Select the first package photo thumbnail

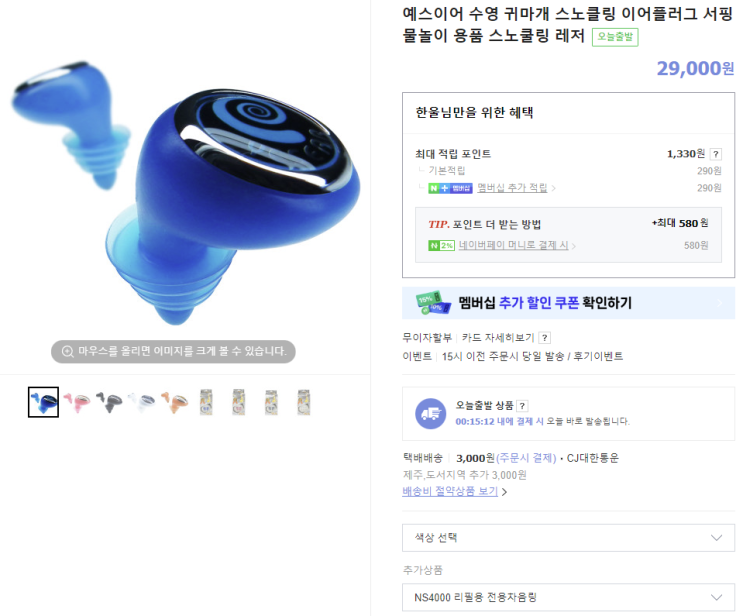click(x=206, y=402)
